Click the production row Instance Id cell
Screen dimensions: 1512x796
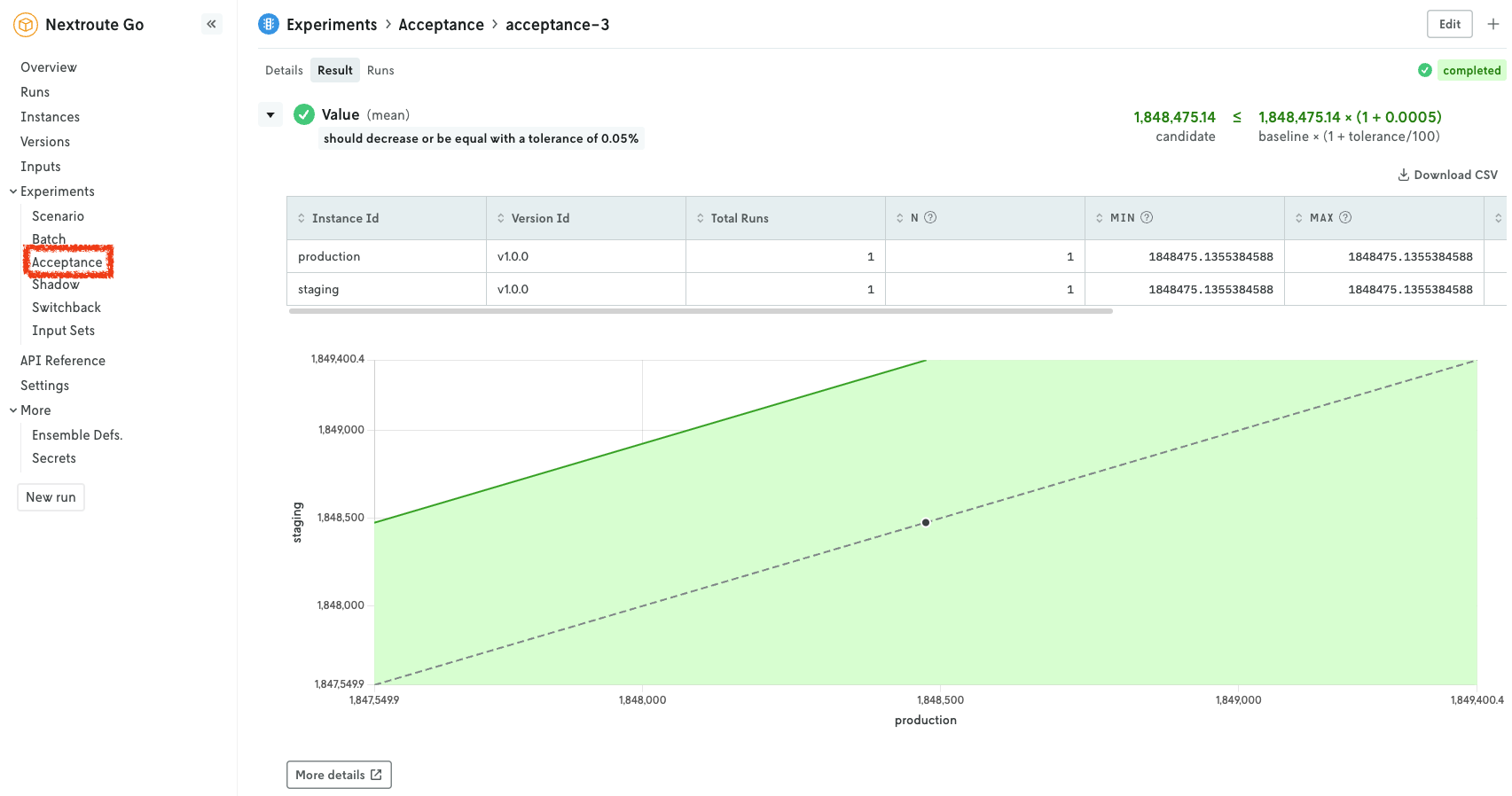[x=387, y=256]
